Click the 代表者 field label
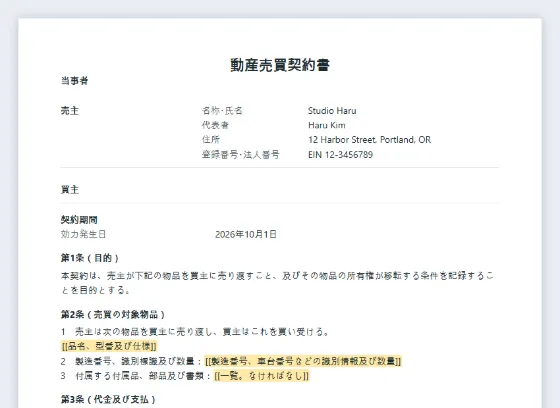 (215, 125)
